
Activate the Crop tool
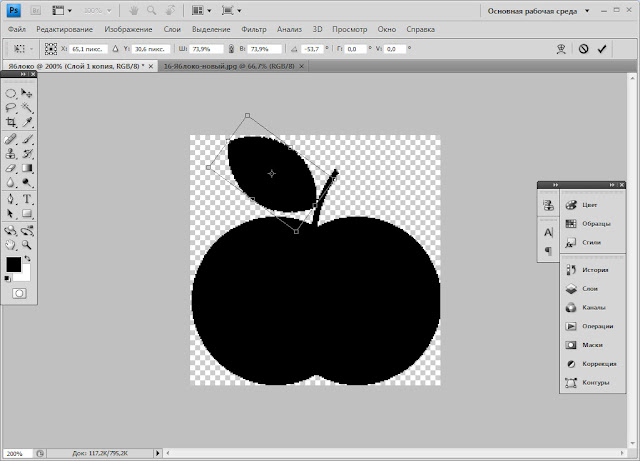pyautogui.click(x=11, y=122)
